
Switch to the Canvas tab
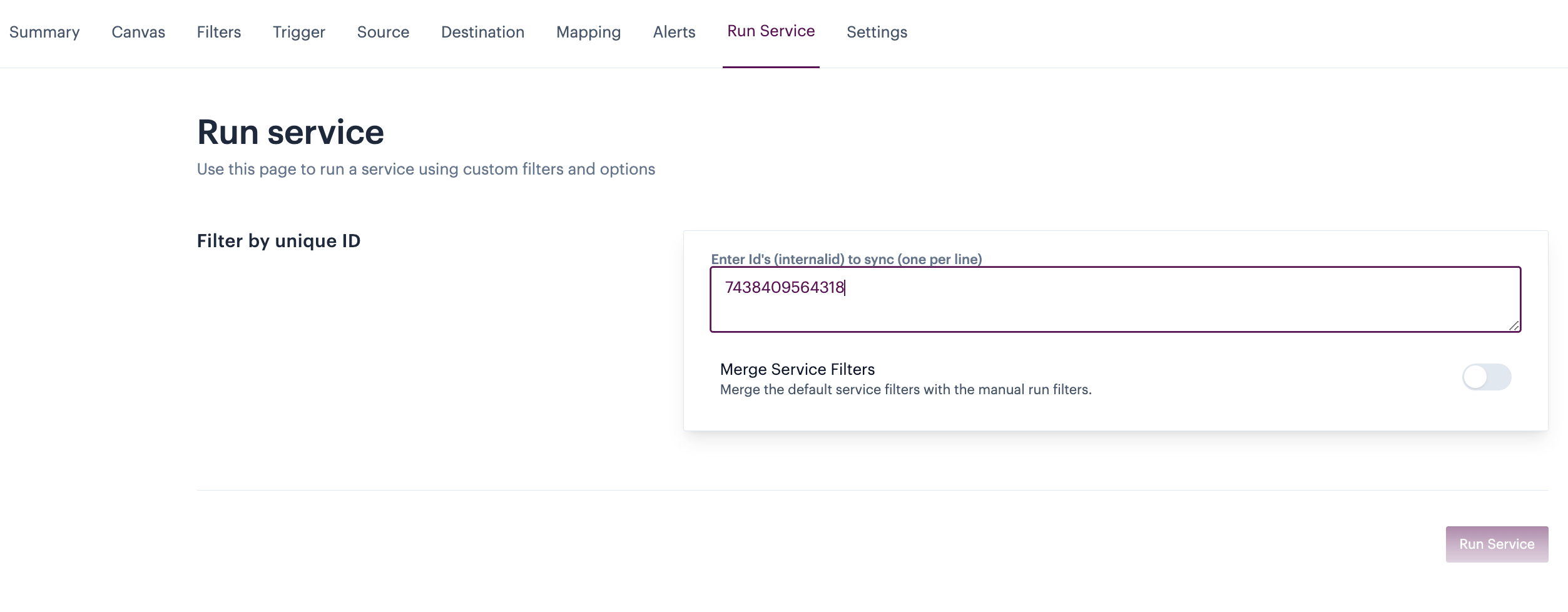(x=138, y=32)
